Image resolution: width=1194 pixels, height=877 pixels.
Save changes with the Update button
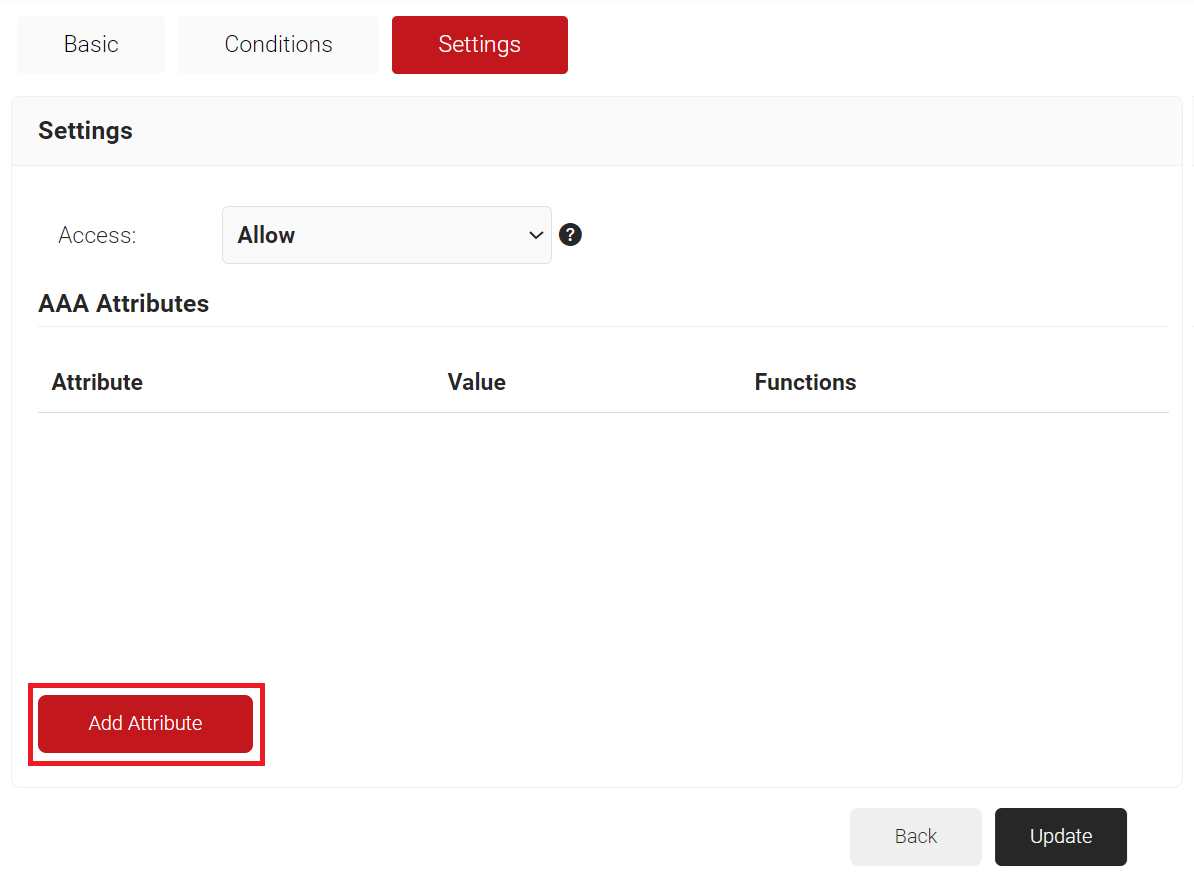(x=1060, y=836)
